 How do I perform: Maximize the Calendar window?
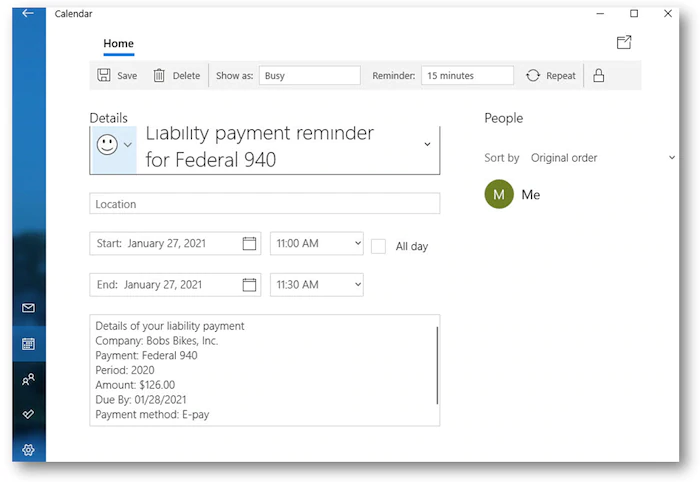pos(634,13)
